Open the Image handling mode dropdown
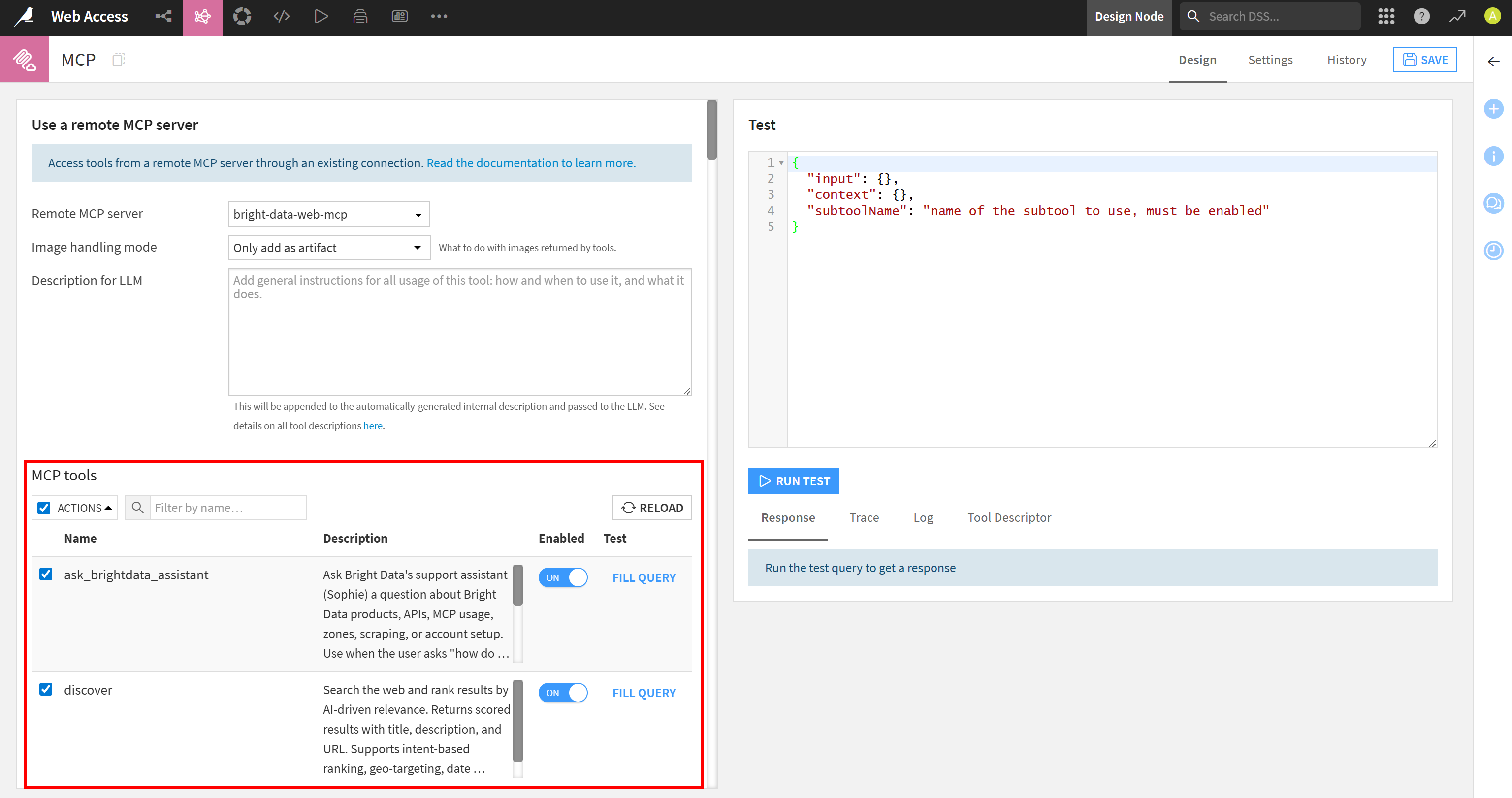This screenshot has width=1512, height=798. click(329, 248)
